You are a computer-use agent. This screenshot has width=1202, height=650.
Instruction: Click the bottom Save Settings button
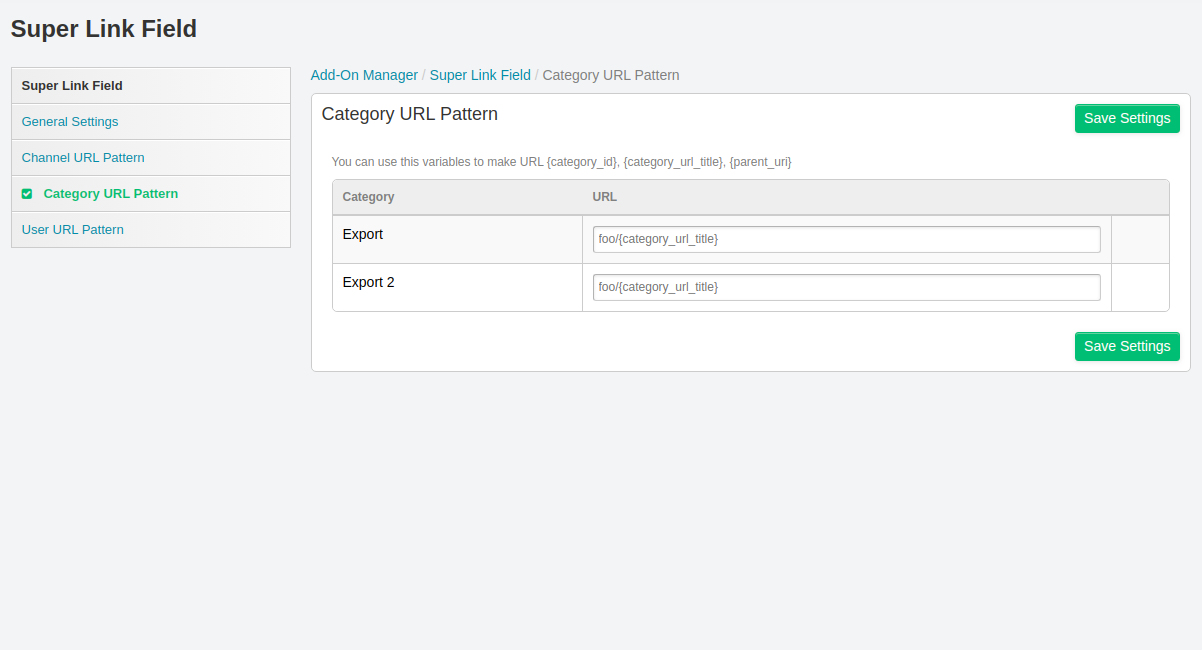tap(1127, 346)
